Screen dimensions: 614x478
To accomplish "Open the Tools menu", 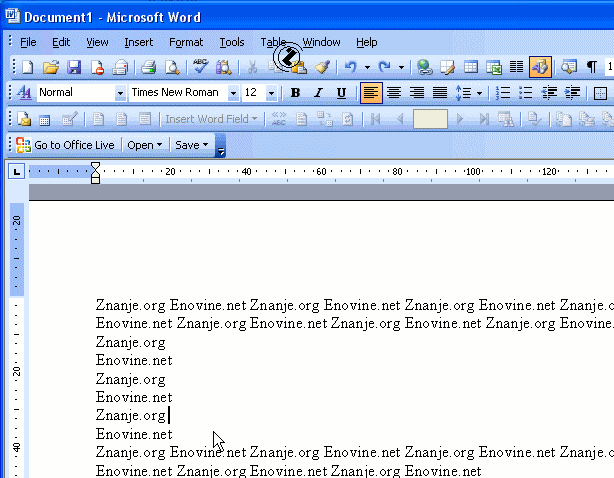I will pos(232,42).
